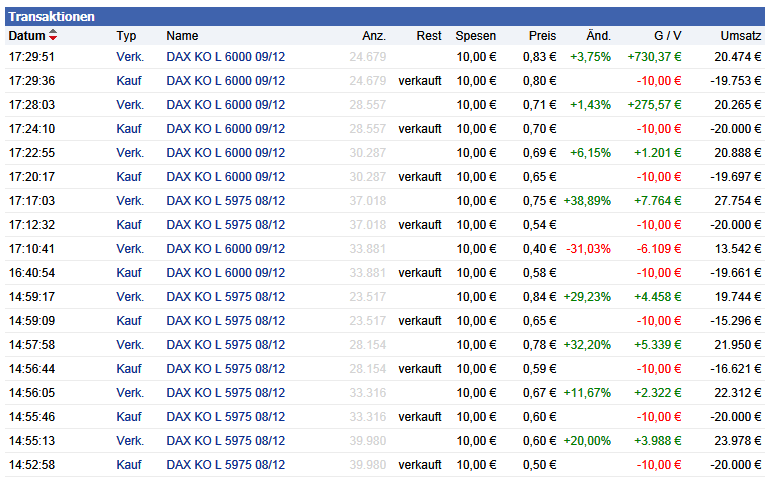Open DAX KO L 5975 08/12 from 17:17:03
Image resolution: width=772 pixels, height=483 pixels.
coord(225,201)
